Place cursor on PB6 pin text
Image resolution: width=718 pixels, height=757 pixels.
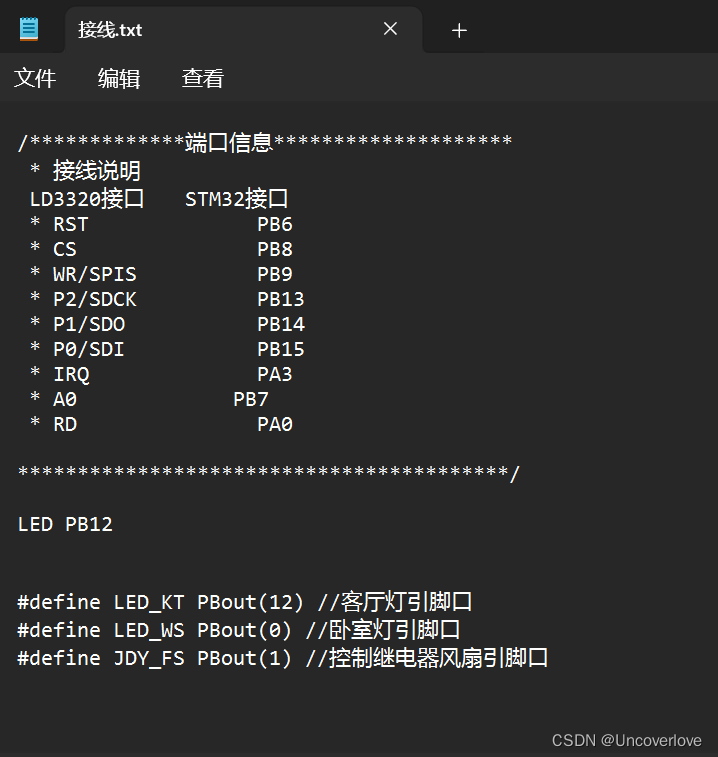275,224
